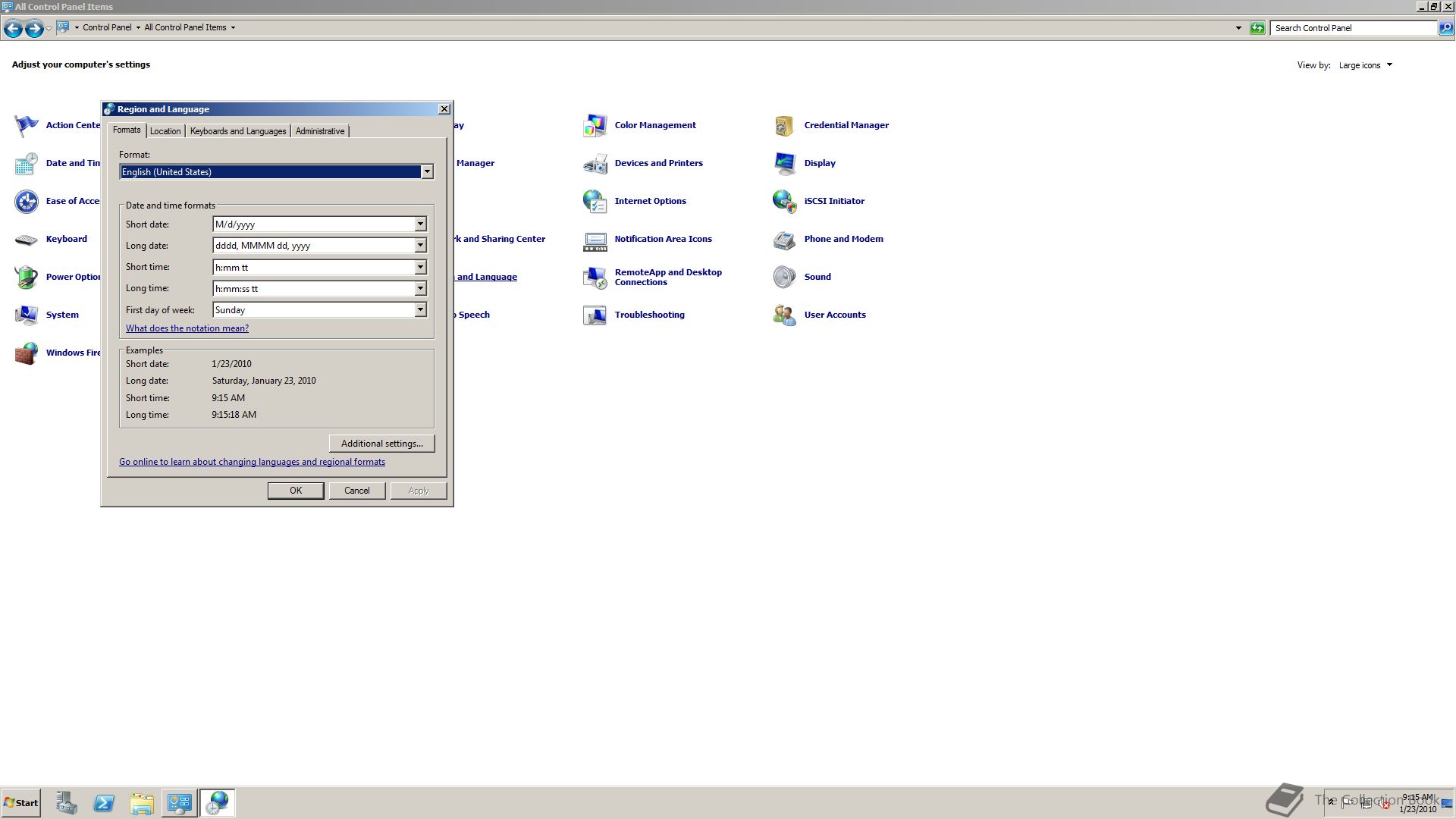Open the Keyboard control panel icon
The height and width of the screenshot is (819, 1456).
coord(27,239)
